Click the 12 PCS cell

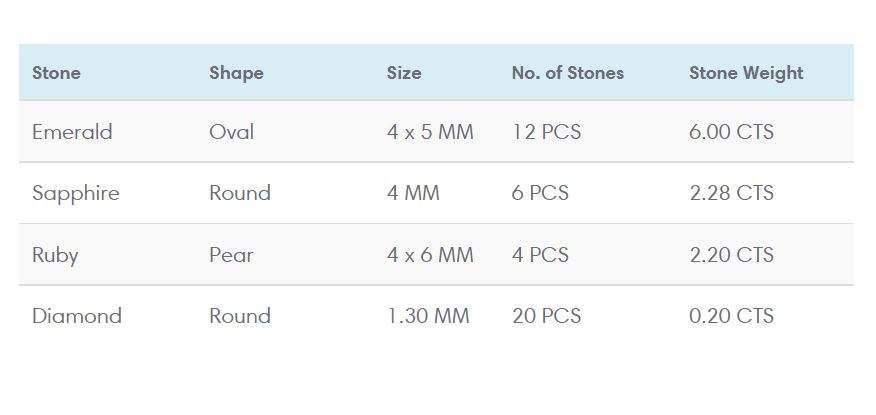[546, 132]
